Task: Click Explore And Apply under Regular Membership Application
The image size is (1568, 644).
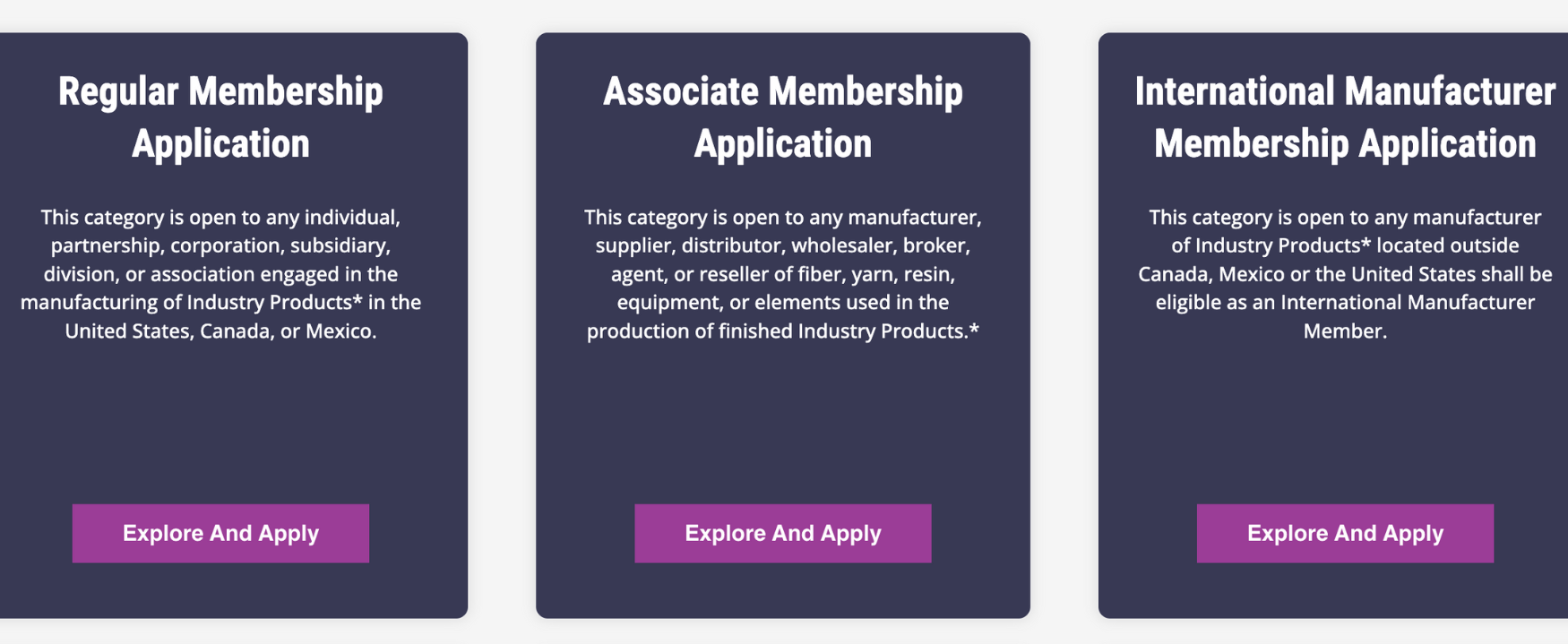Action: click(220, 533)
